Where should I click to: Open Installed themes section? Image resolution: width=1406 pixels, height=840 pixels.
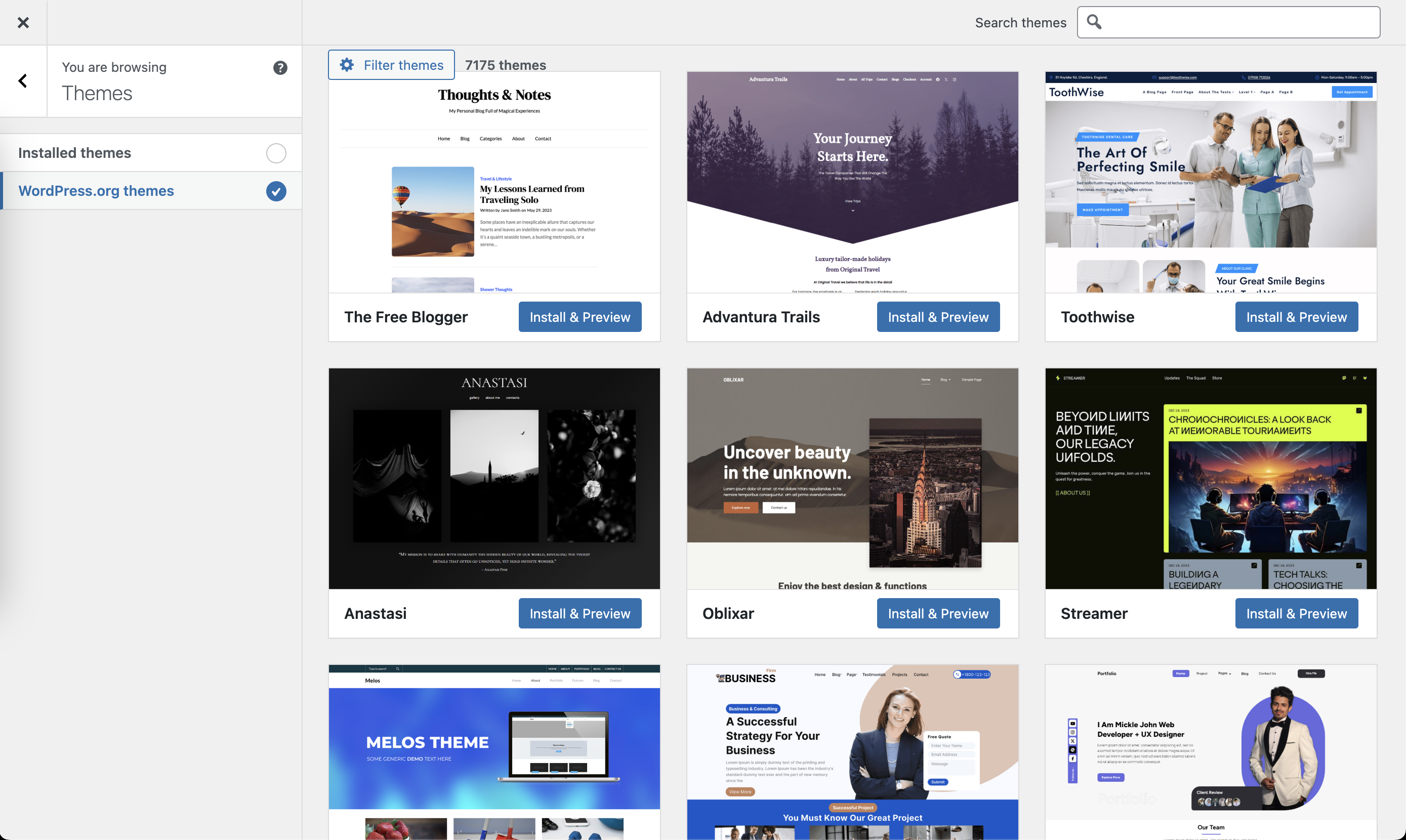pos(75,153)
